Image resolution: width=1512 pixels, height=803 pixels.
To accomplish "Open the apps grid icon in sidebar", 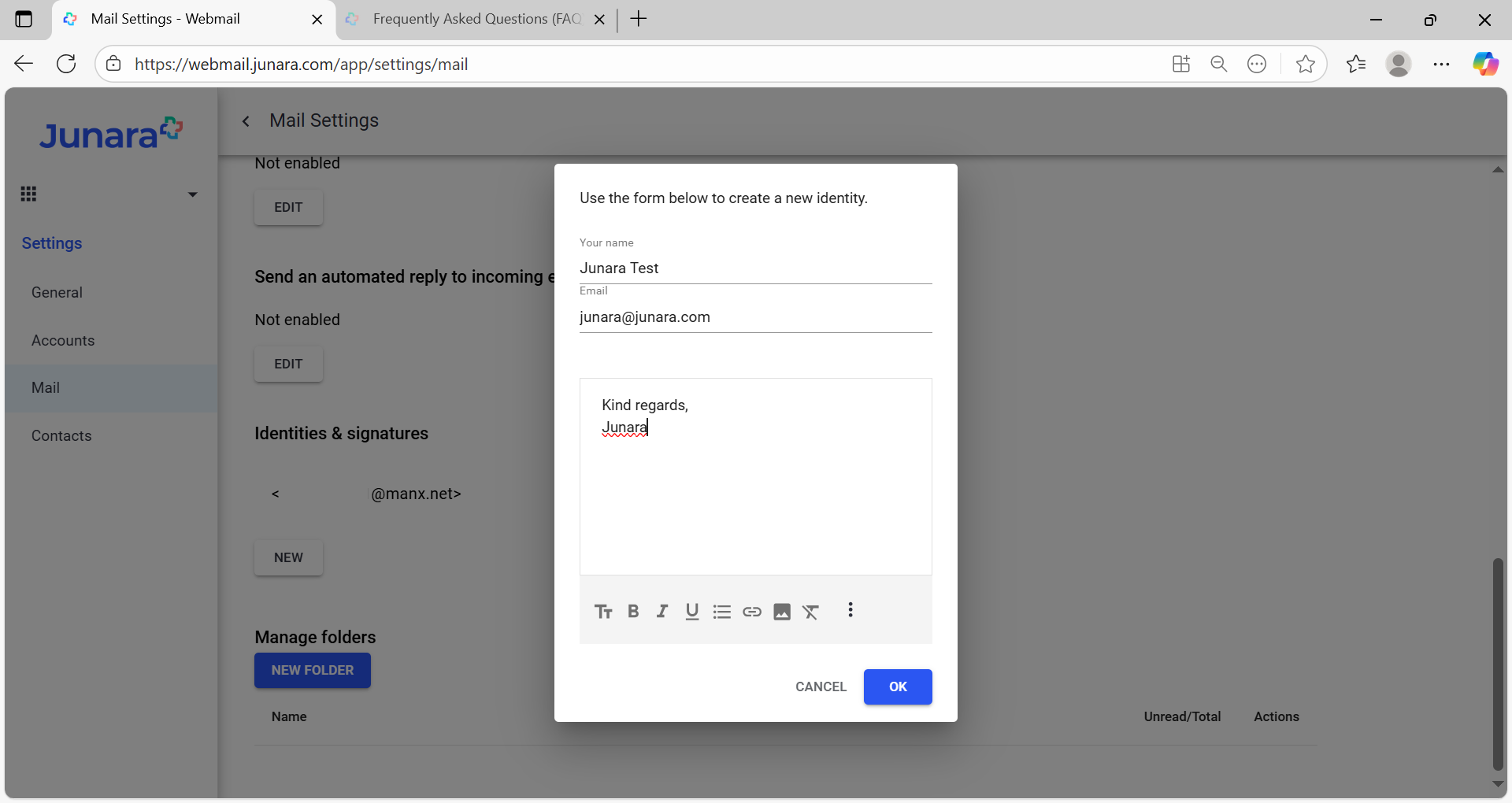I will pyautogui.click(x=28, y=194).
